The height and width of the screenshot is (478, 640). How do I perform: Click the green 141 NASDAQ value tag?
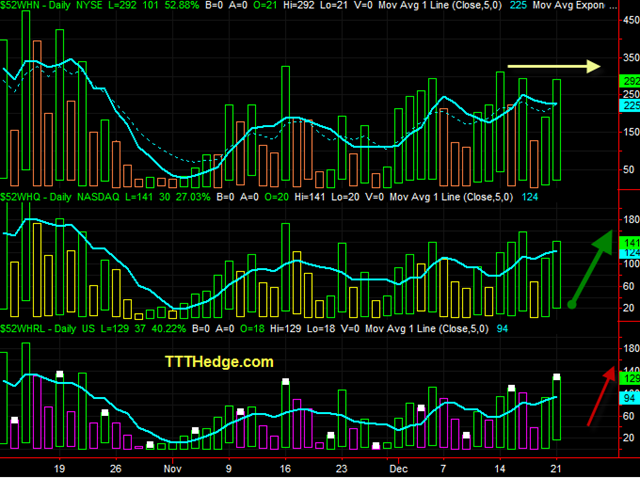tap(630, 242)
